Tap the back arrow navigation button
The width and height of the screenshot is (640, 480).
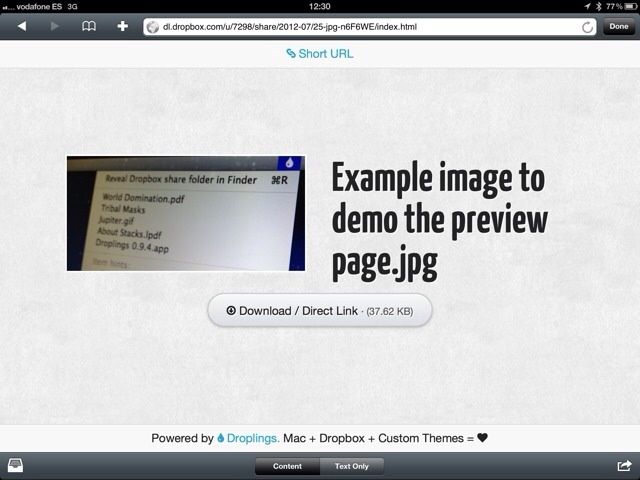22,27
